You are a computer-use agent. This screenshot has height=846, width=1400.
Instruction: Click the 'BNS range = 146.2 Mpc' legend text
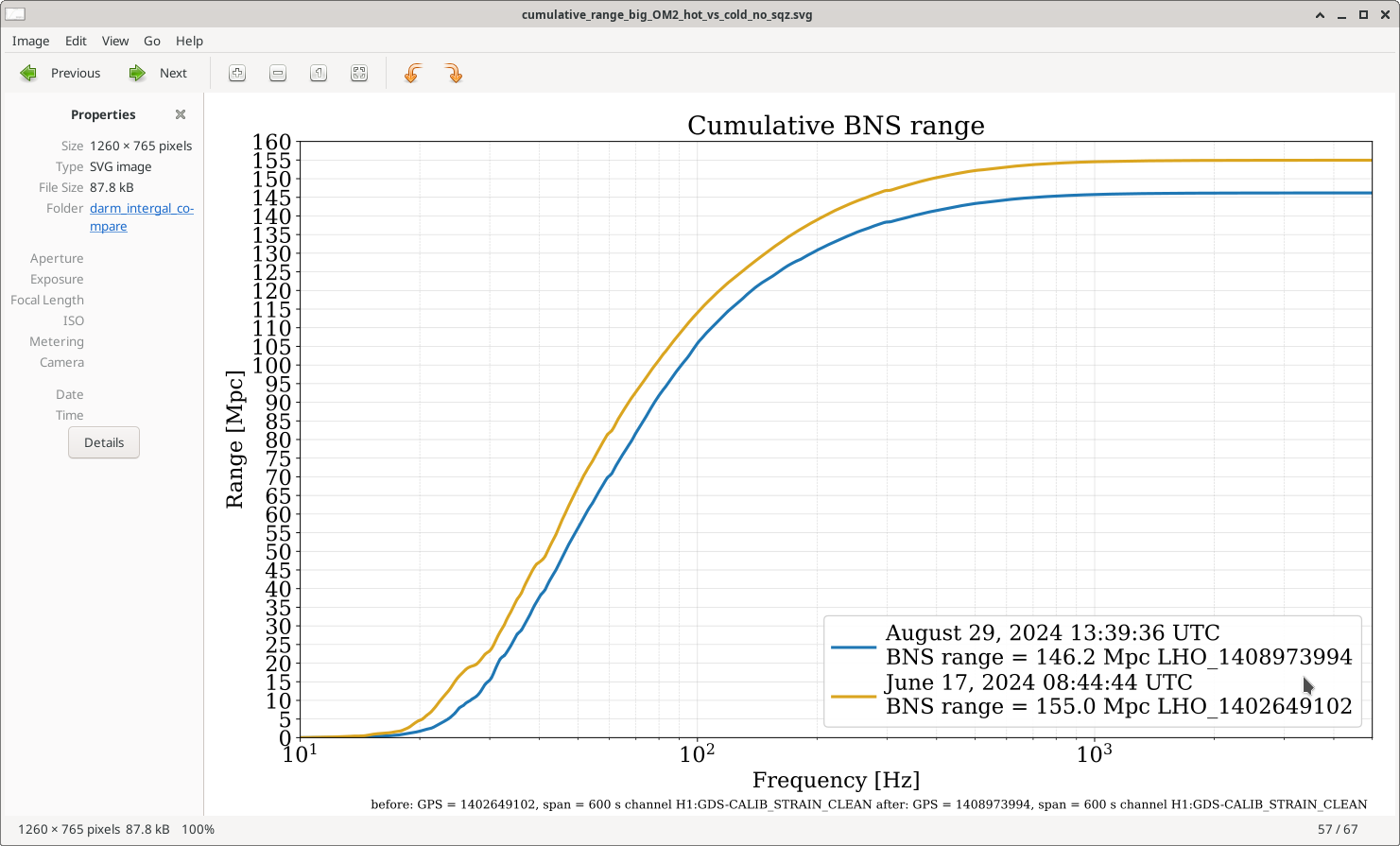(1017, 657)
